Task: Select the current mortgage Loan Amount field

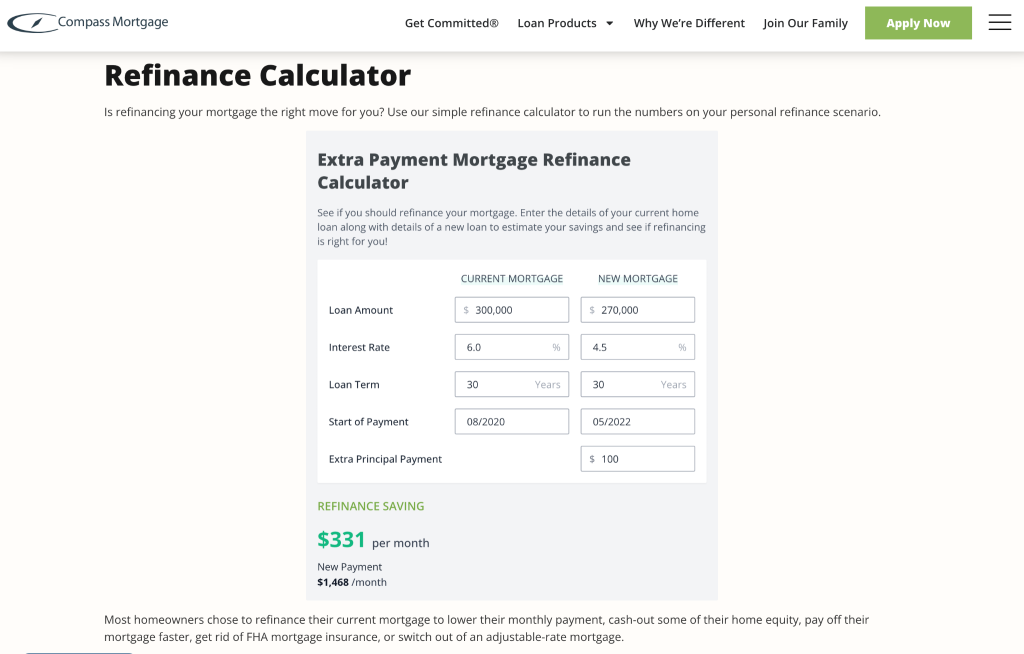Action: 511,309
